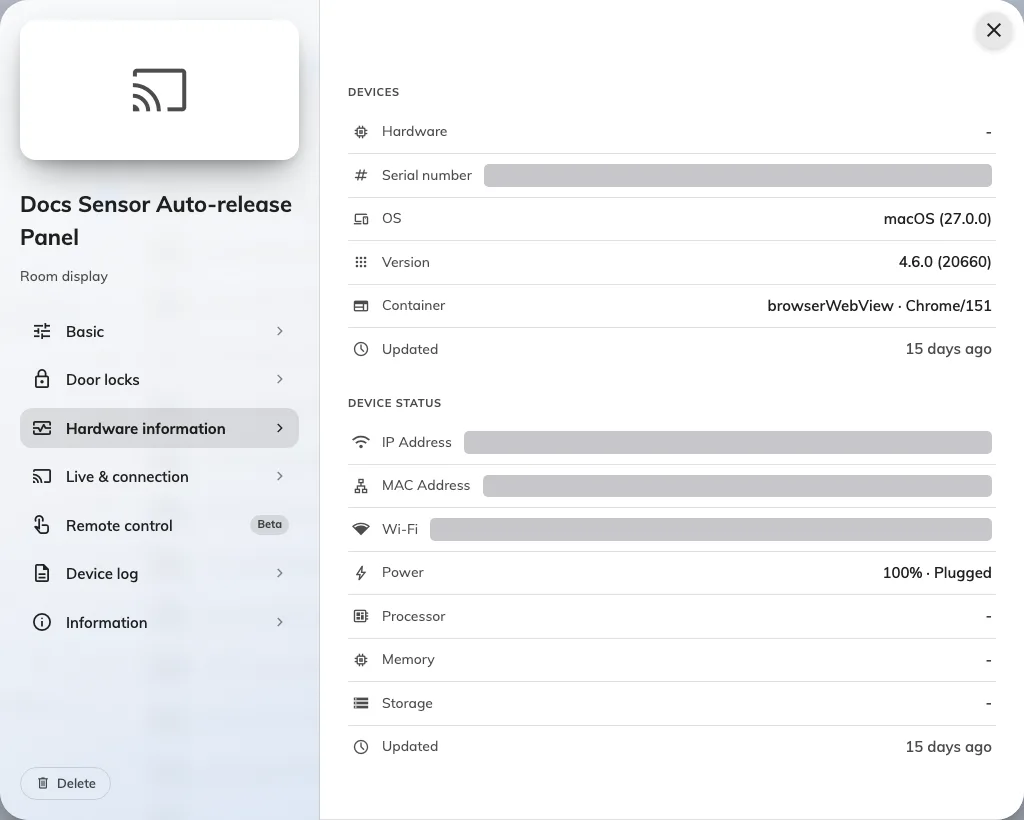Click the Storage stack icon

tap(360, 703)
